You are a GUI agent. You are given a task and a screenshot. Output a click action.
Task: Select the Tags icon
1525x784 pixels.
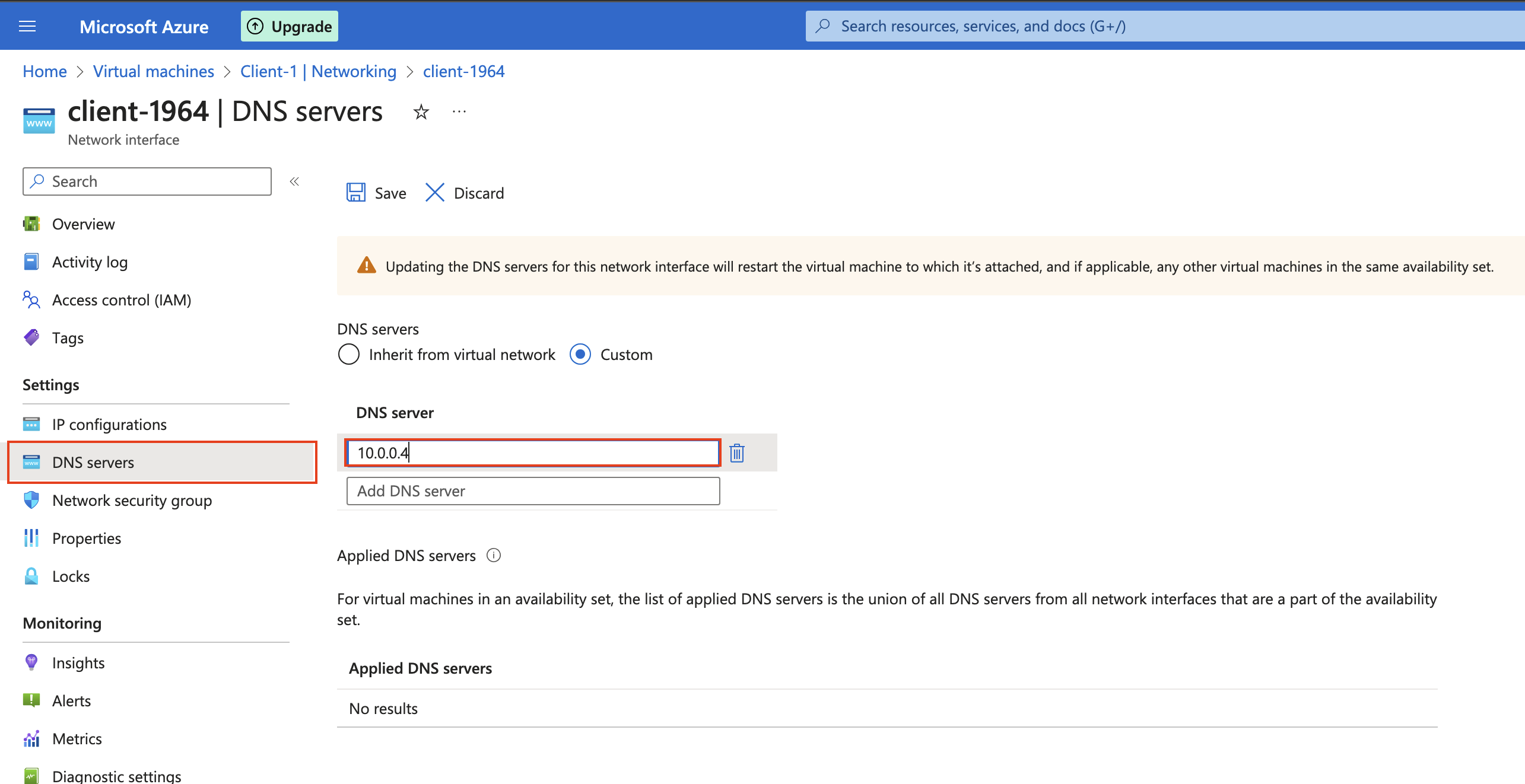pyautogui.click(x=31, y=337)
